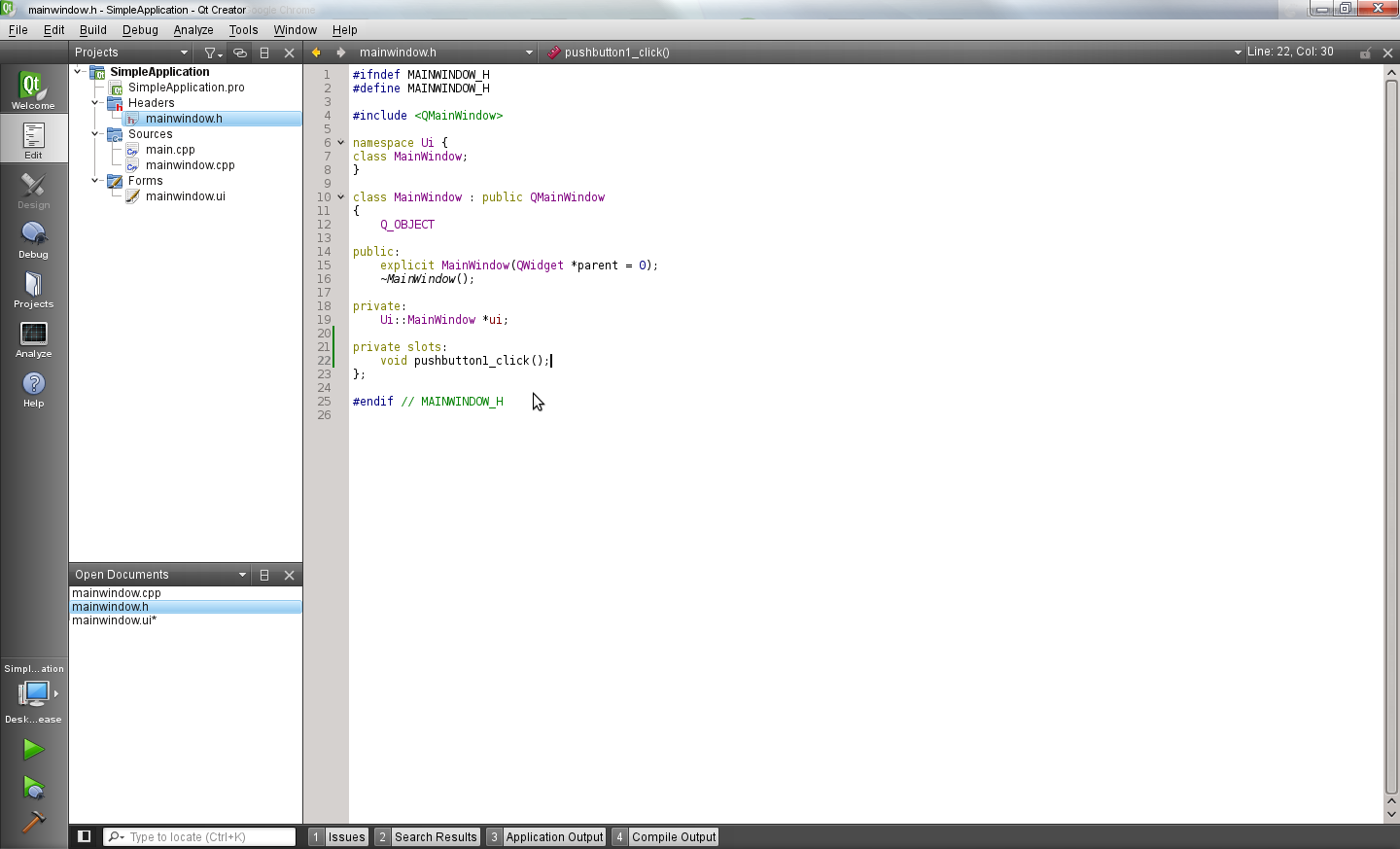Screen dimensions: 1400x849
Task: Collapse the code fold at line 10
Action: click(340, 196)
